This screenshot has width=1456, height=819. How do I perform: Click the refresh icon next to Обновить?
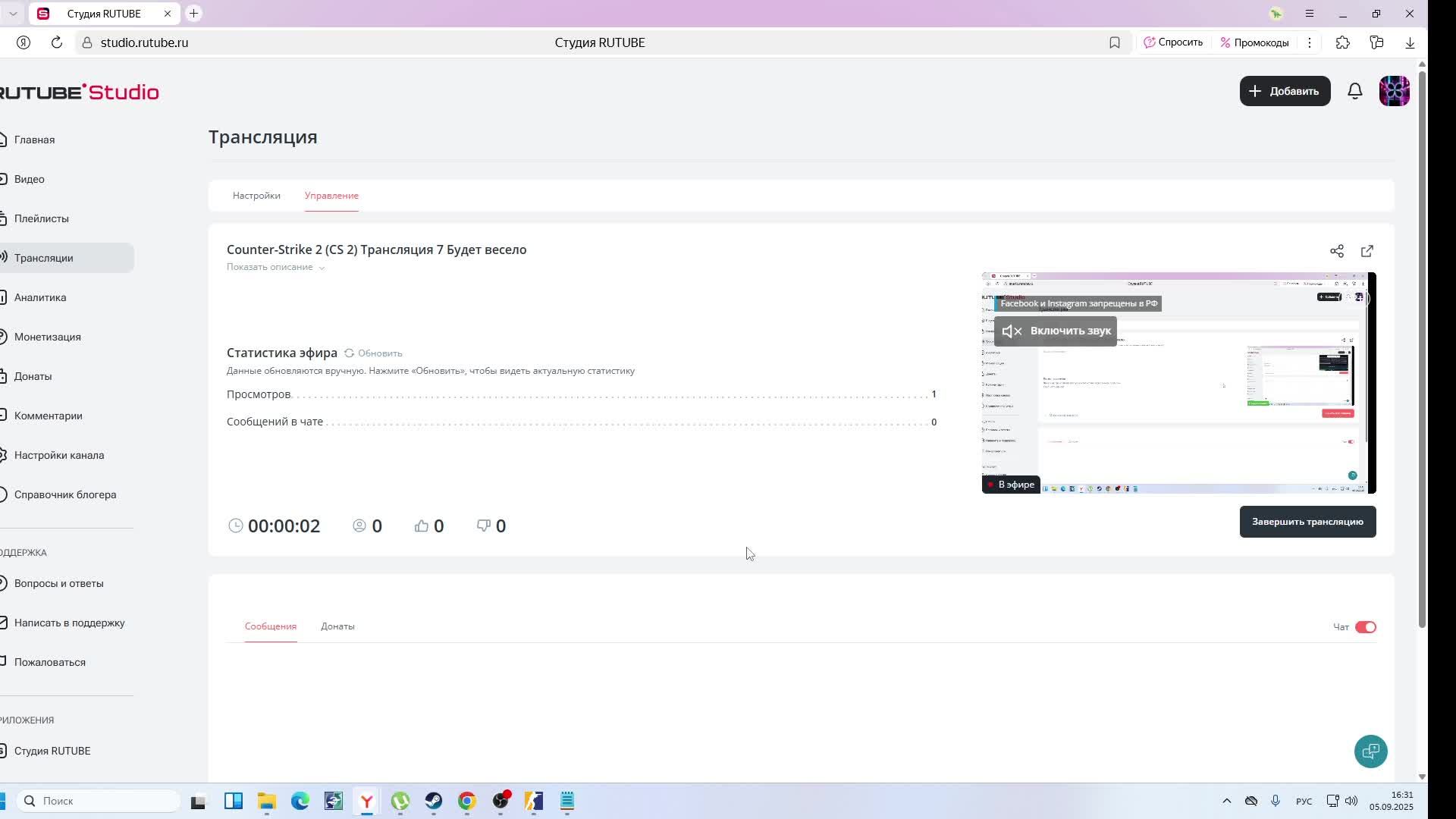click(x=349, y=353)
